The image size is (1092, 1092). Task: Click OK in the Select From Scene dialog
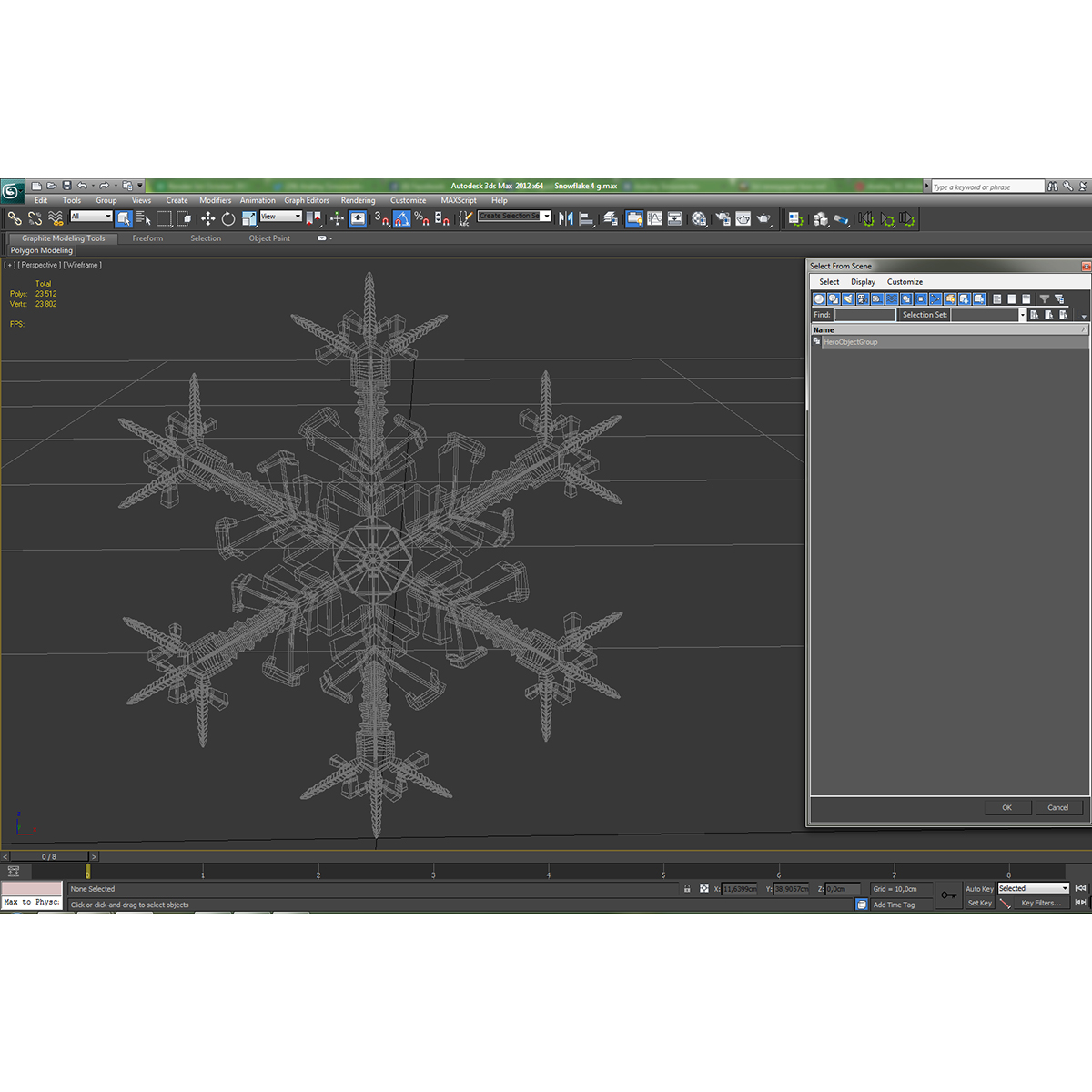[x=1006, y=807]
